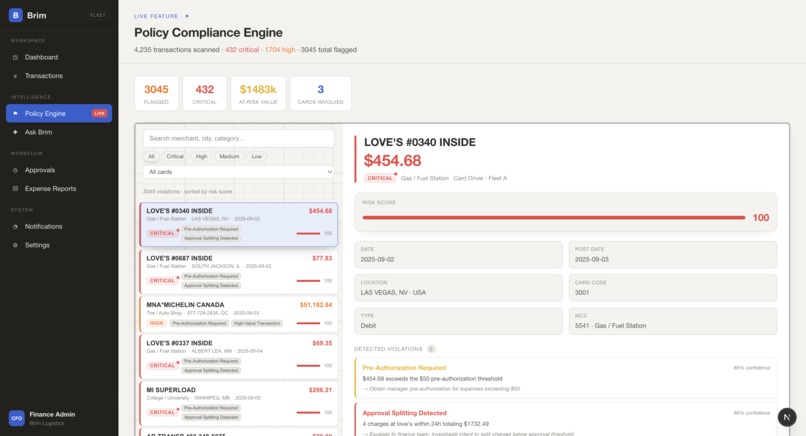This screenshot has width=806, height=436.
Task: Click risk bar on LOVE'S #0687 card
Action: (x=308, y=281)
